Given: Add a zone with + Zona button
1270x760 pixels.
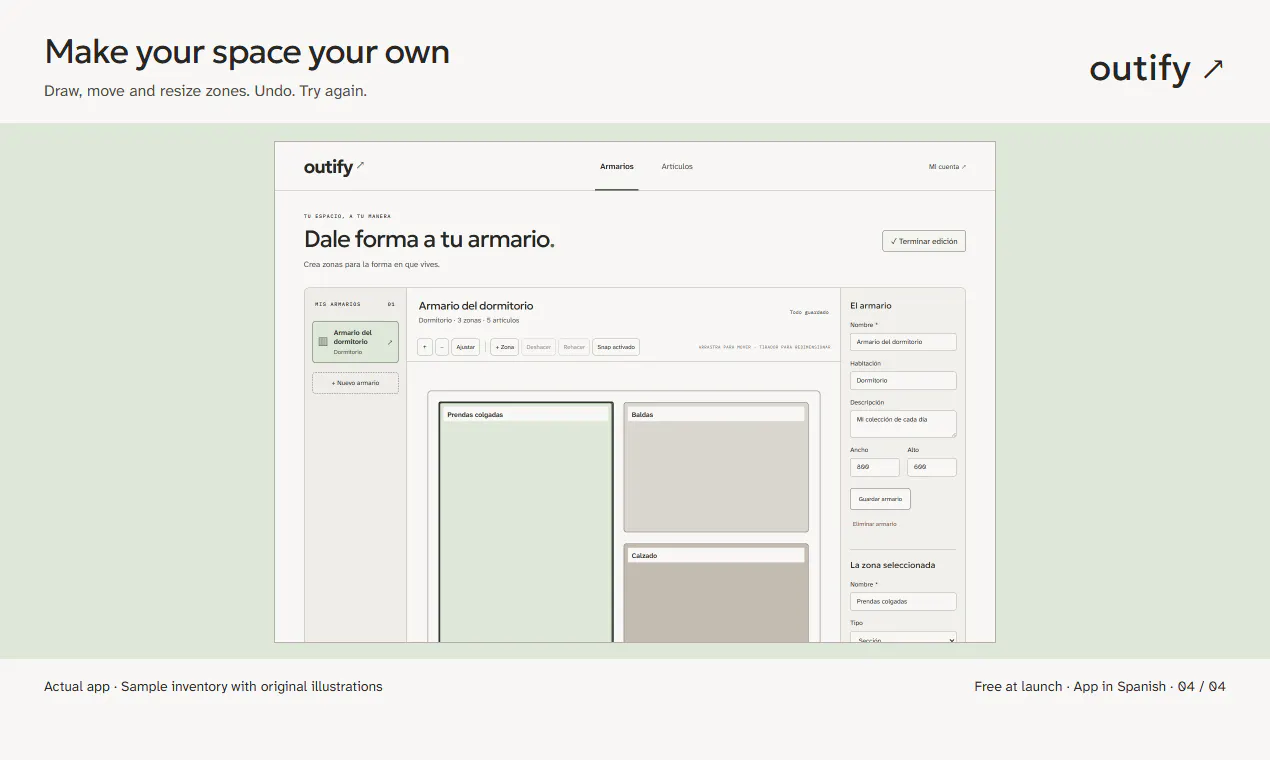Looking at the screenshot, I should [504, 347].
